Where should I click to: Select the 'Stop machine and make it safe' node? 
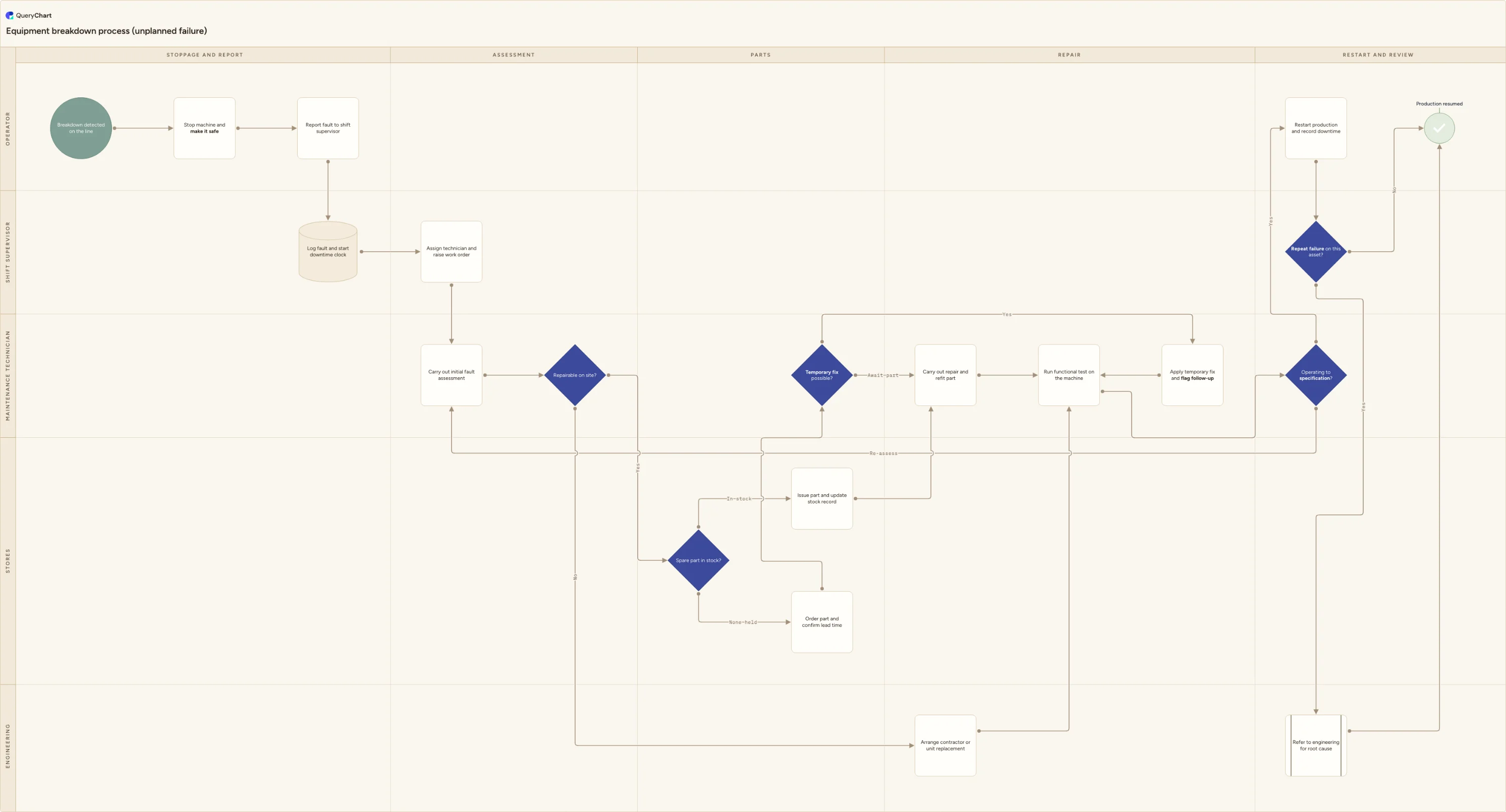205,128
